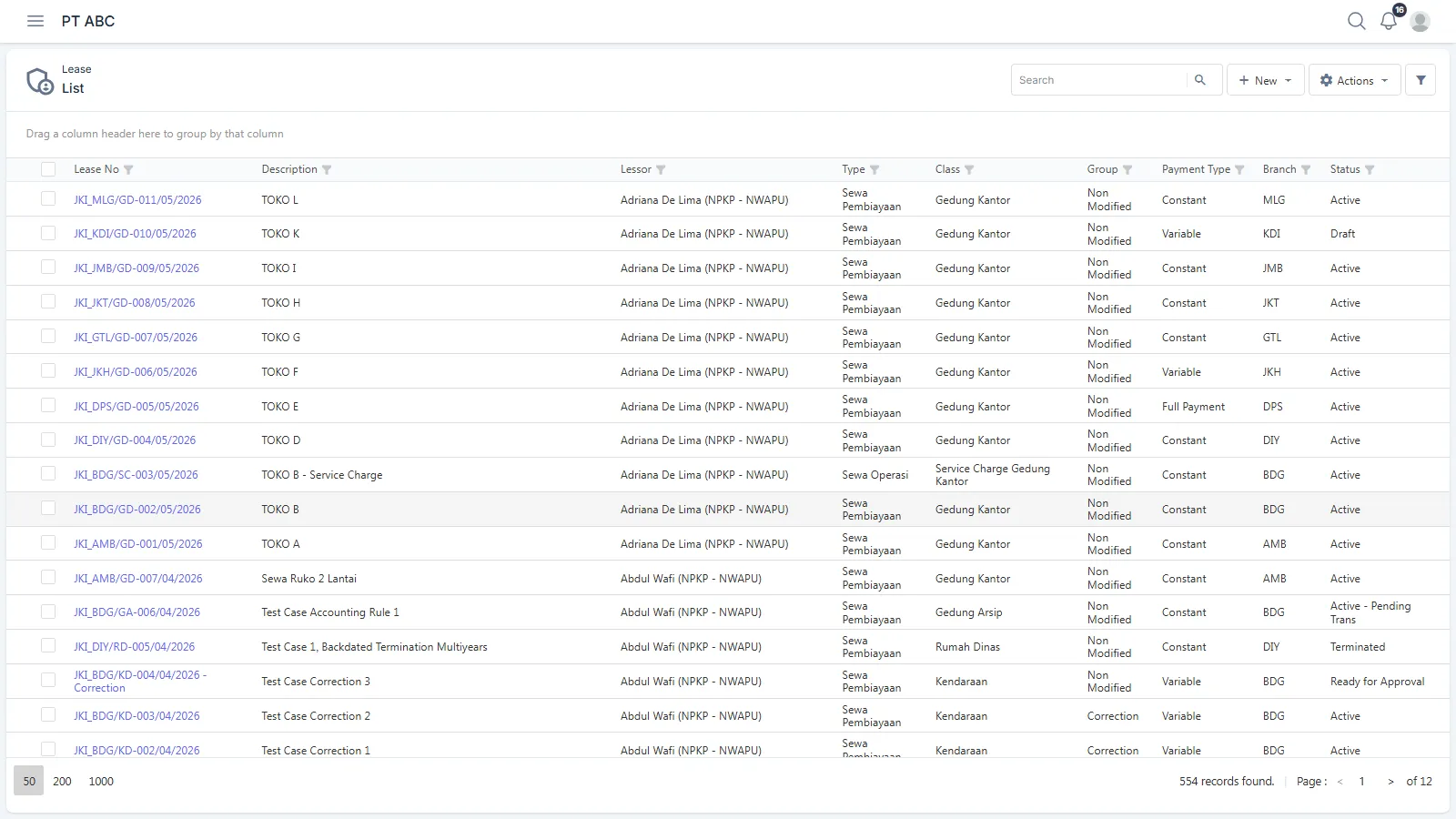Open lease JKI_MLG/GD-011/05/2026
Screen dimensions: 1456x819
click(x=137, y=200)
